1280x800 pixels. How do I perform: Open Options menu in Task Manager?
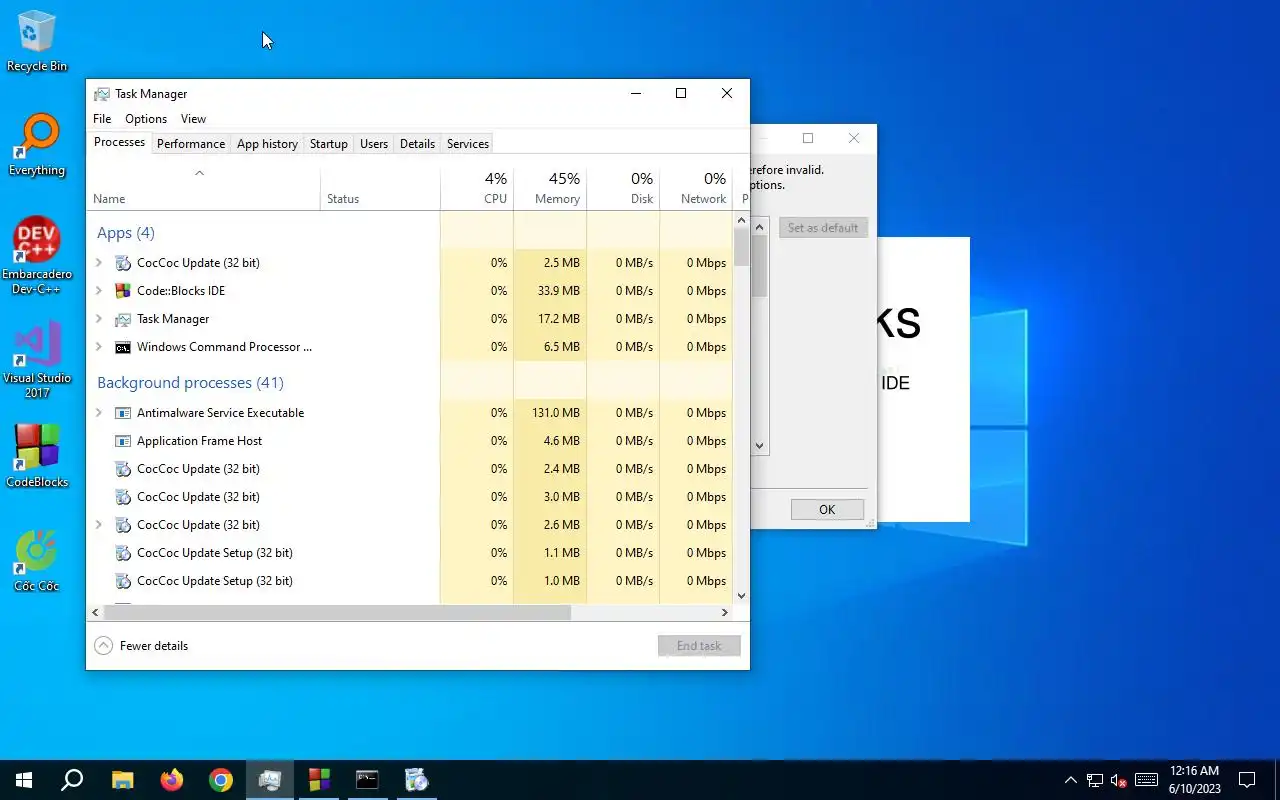(x=146, y=119)
